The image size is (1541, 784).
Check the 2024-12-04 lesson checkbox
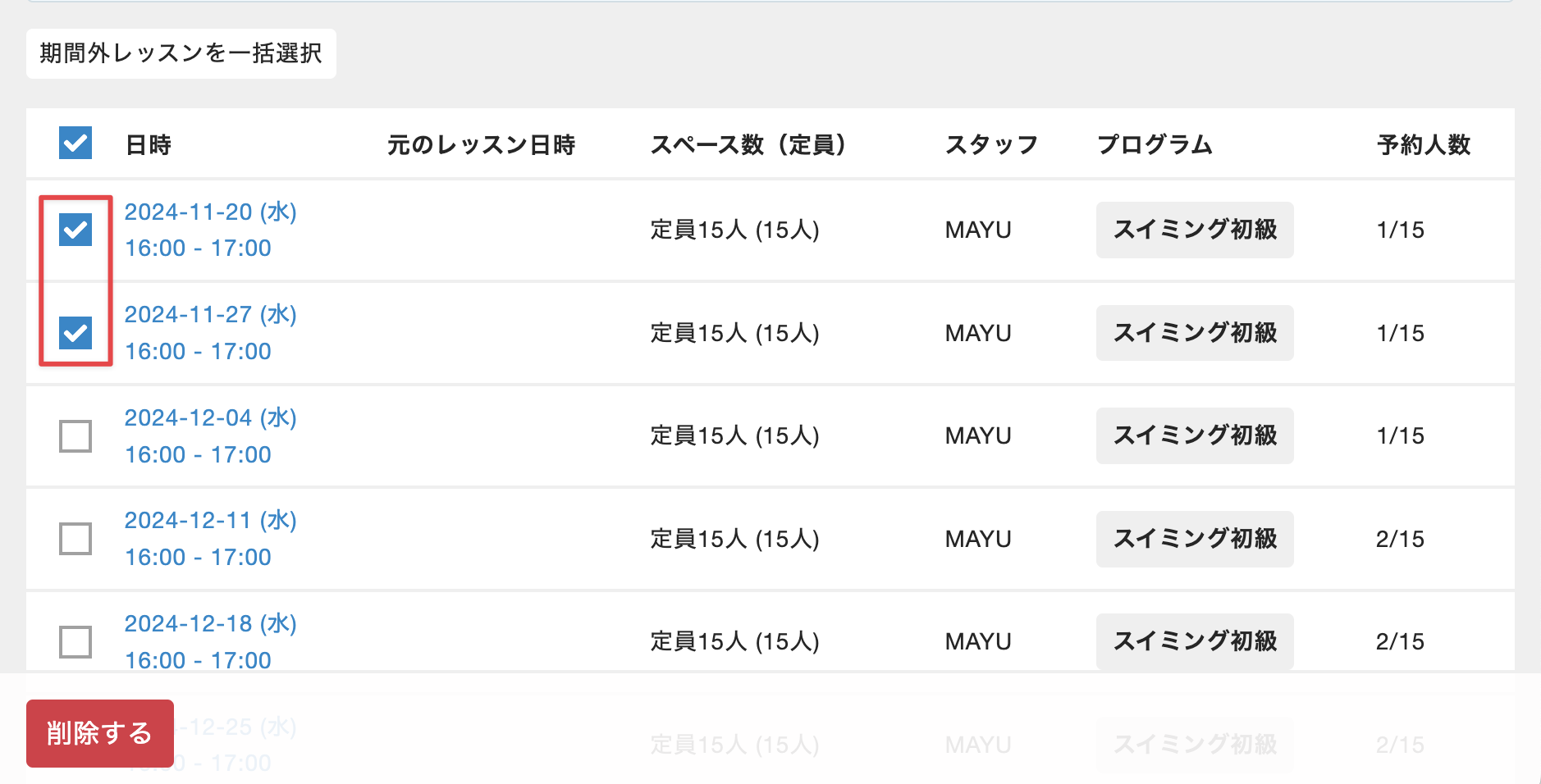coord(75,436)
